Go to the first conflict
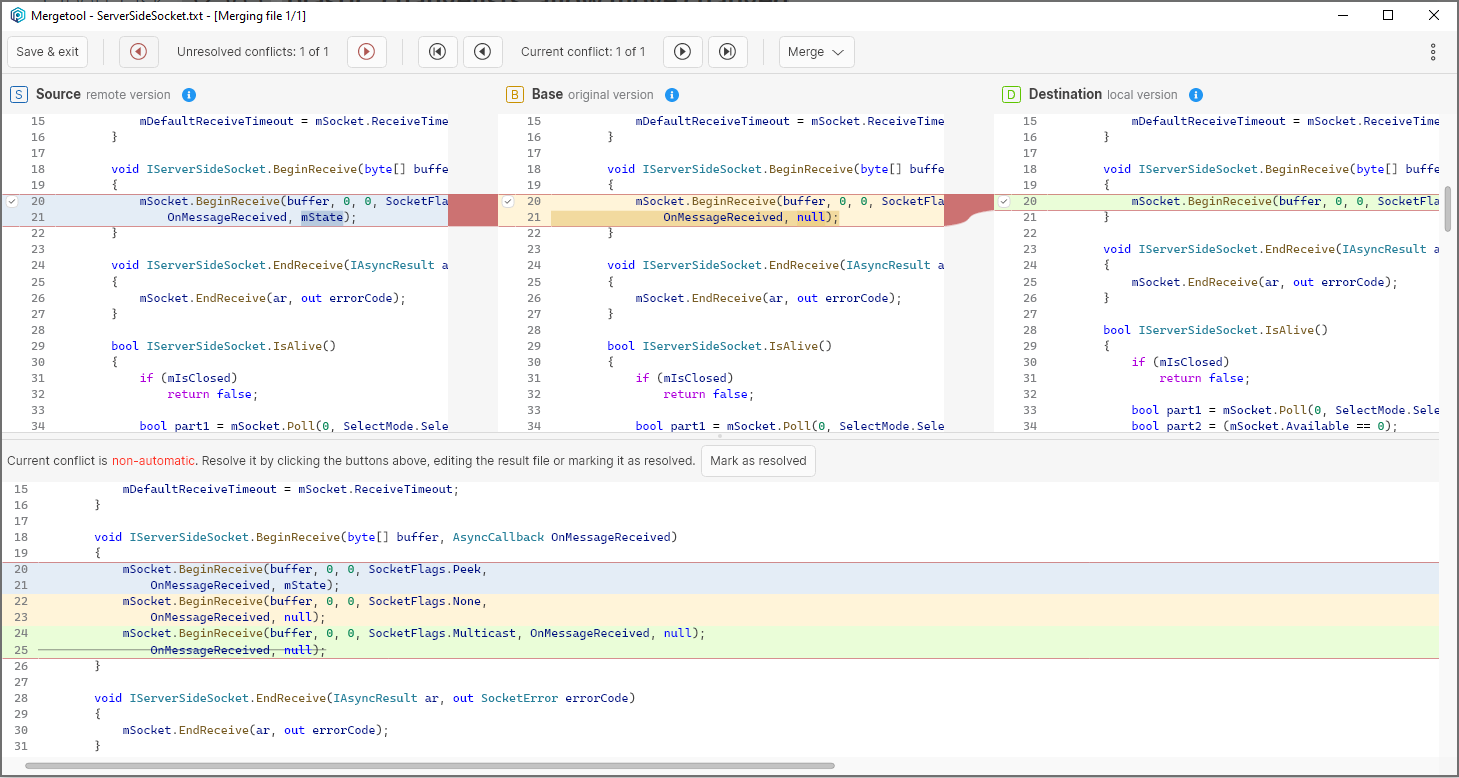Screen dimensions: 1459x778 click(437, 51)
